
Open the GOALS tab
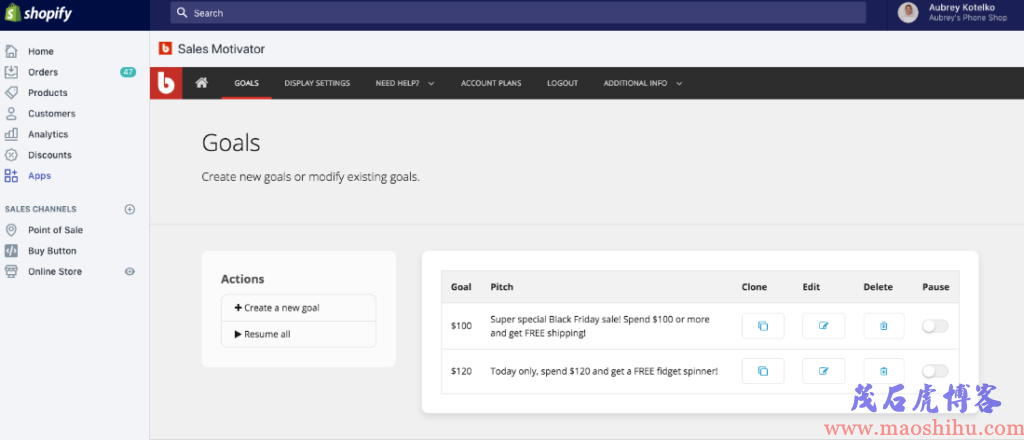[x=247, y=84]
